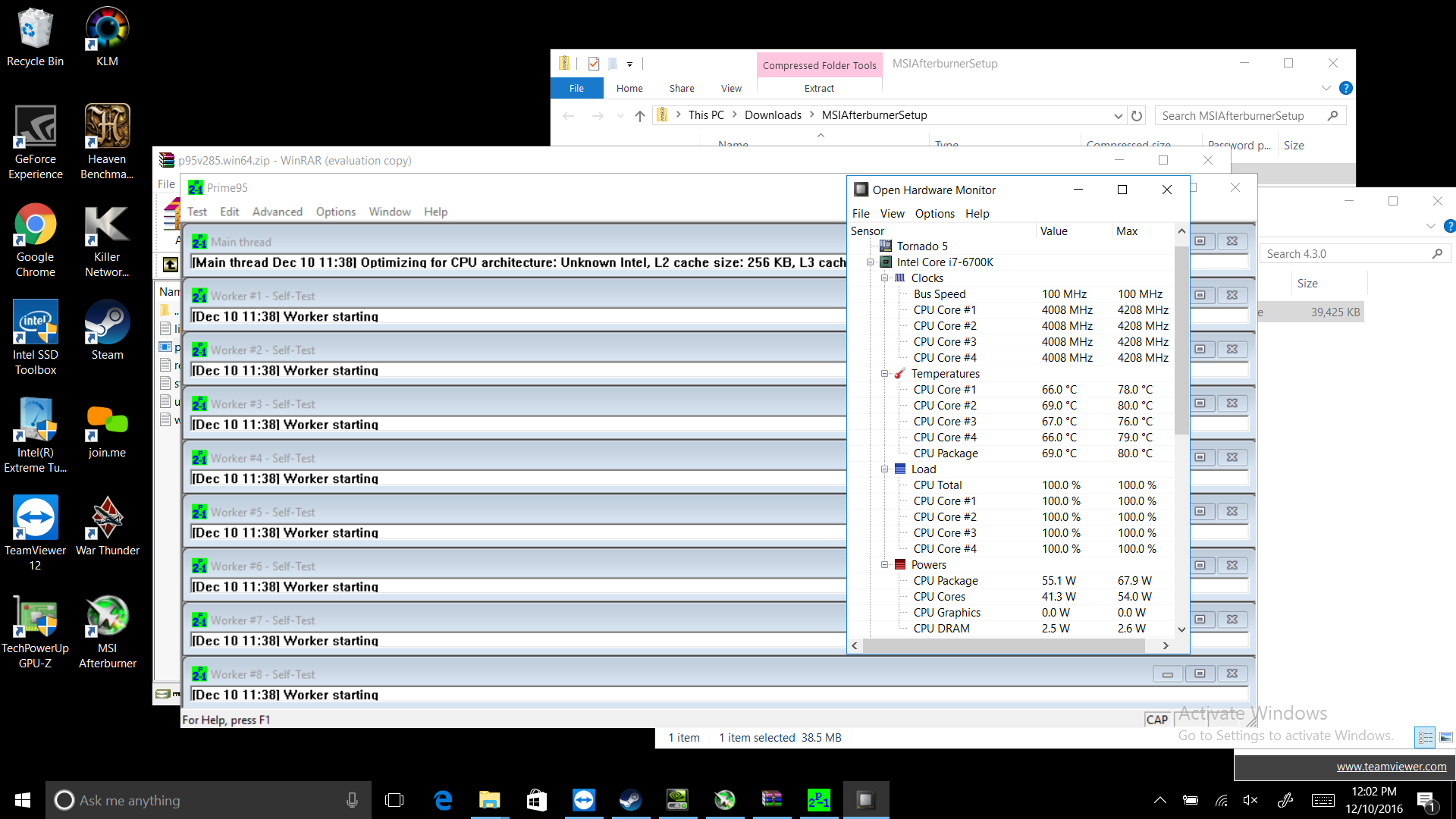This screenshot has width=1456, height=819.
Task: Collapse the Powers tree group
Action: point(884,565)
